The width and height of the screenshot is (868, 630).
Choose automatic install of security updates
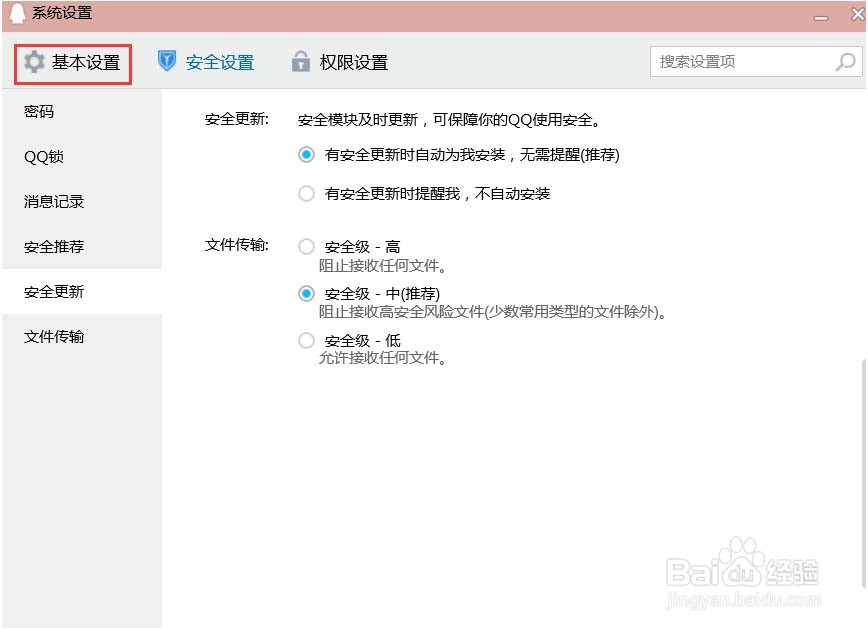click(x=306, y=154)
